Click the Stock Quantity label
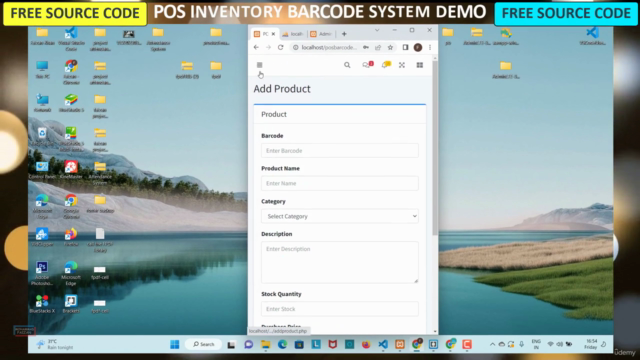Screen dimensions: 640x360 pos(281,294)
